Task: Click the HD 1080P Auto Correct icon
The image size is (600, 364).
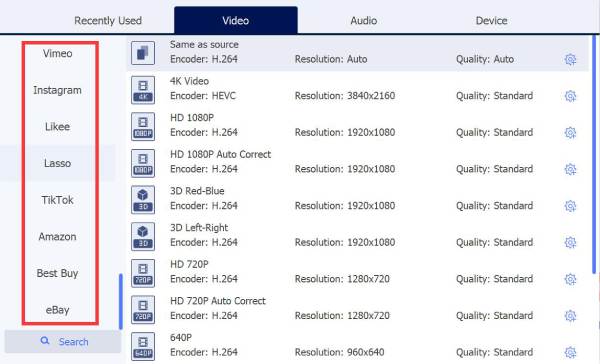Action: (x=143, y=163)
